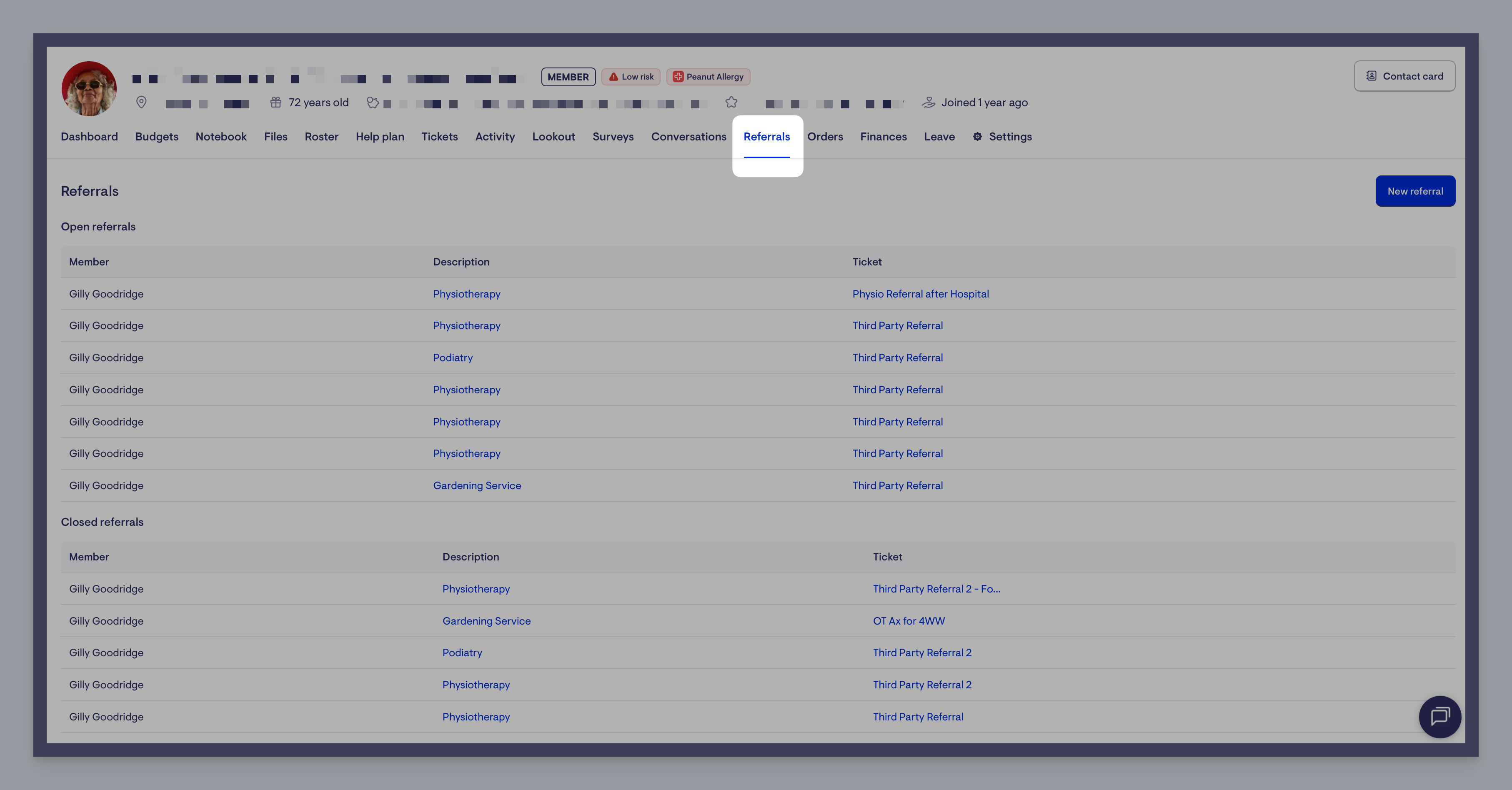
Task: Switch to the Budgets tab
Action: [x=157, y=137]
